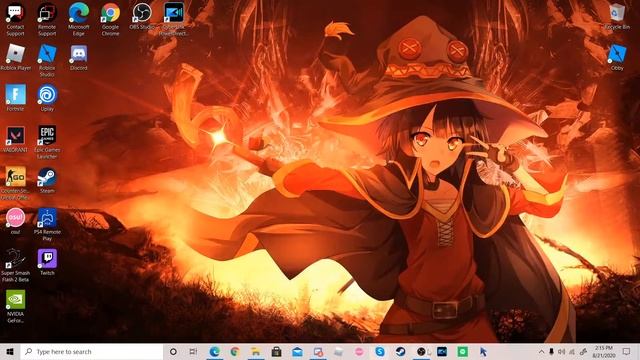This screenshot has height=360, width=640.
Task: Select Super Smash Flash 2 Beta icon
Action: [16, 265]
